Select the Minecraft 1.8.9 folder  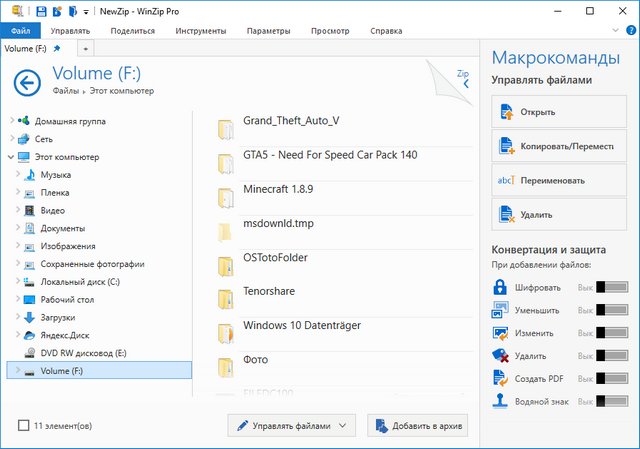click(278, 189)
